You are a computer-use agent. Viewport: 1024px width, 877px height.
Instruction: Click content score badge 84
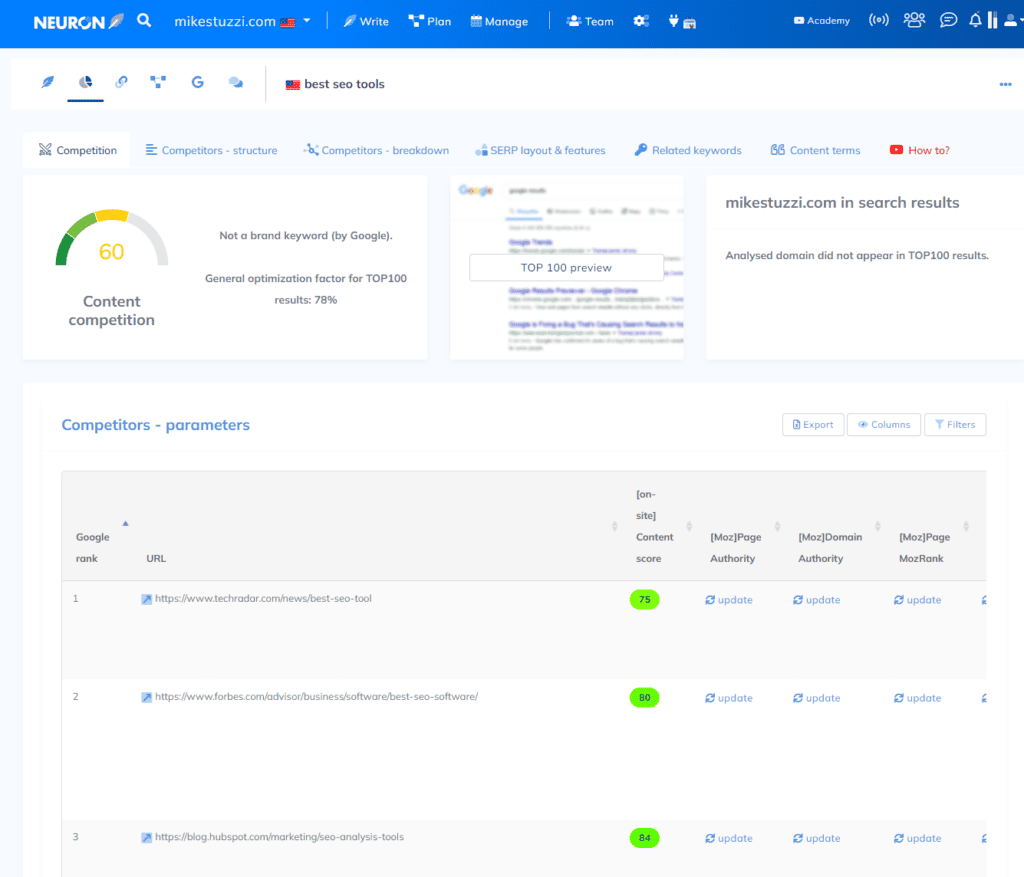[645, 838]
